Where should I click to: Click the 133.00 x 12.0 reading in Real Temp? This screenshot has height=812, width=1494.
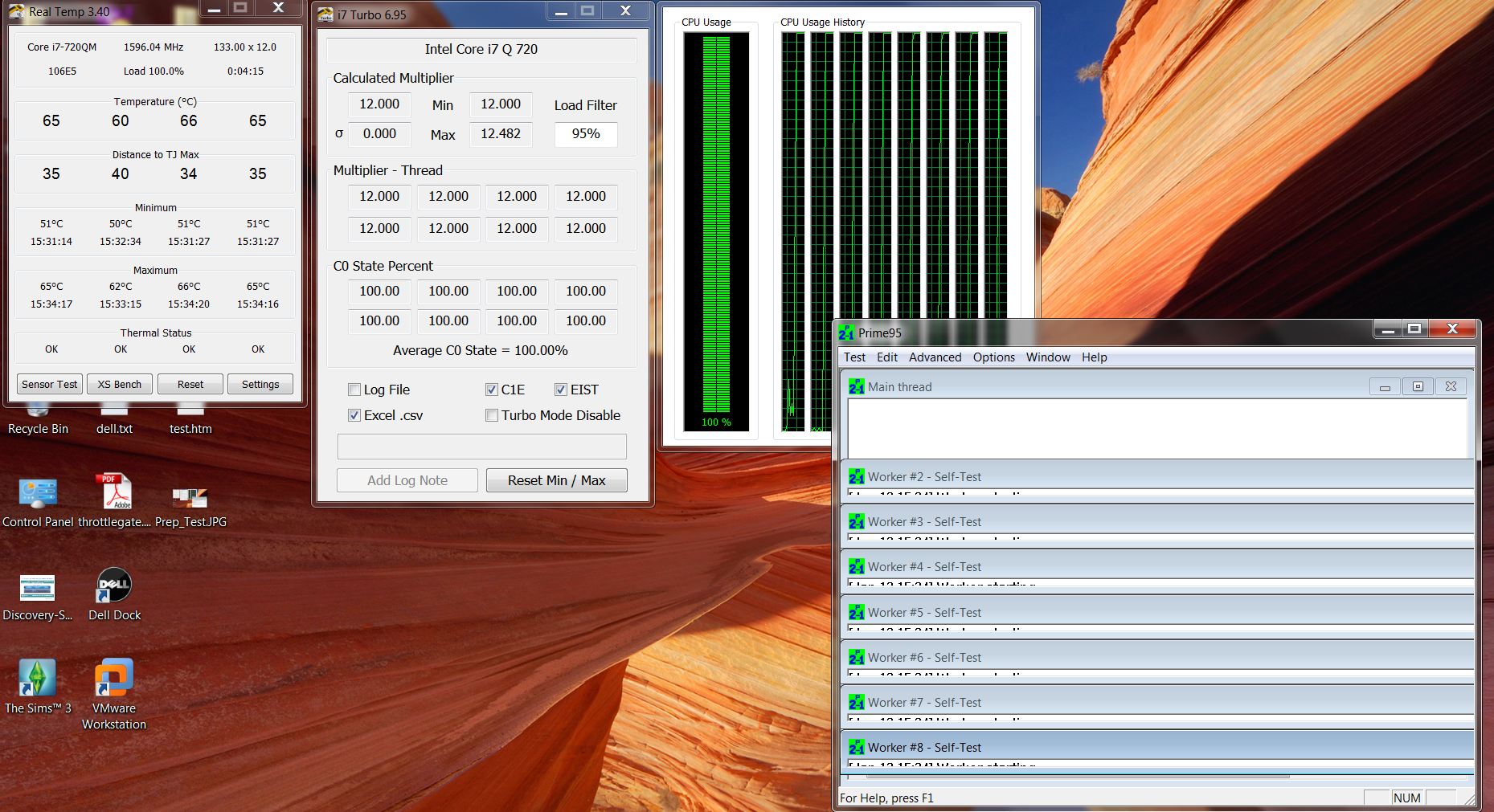click(x=245, y=47)
